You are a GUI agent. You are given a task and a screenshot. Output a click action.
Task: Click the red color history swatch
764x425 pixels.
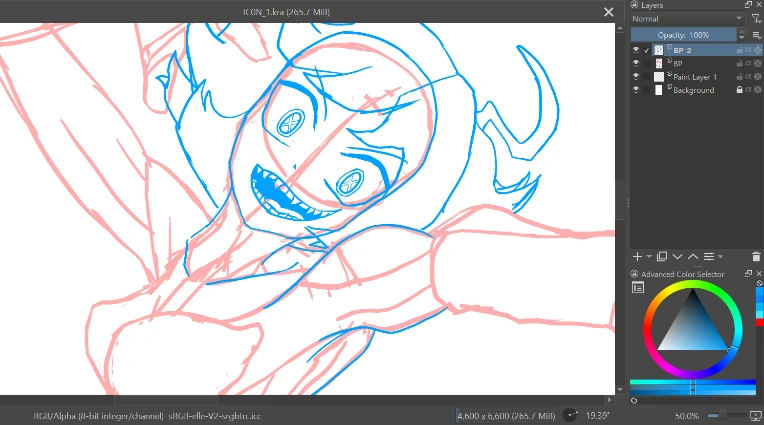pos(759,321)
